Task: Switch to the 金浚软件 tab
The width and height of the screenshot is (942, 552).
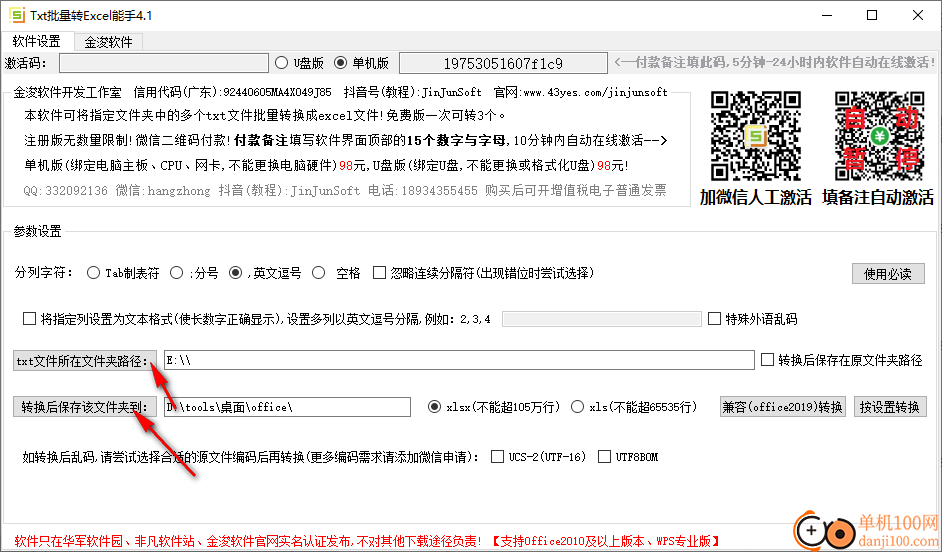Action: pyautogui.click(x=108, y=42)
